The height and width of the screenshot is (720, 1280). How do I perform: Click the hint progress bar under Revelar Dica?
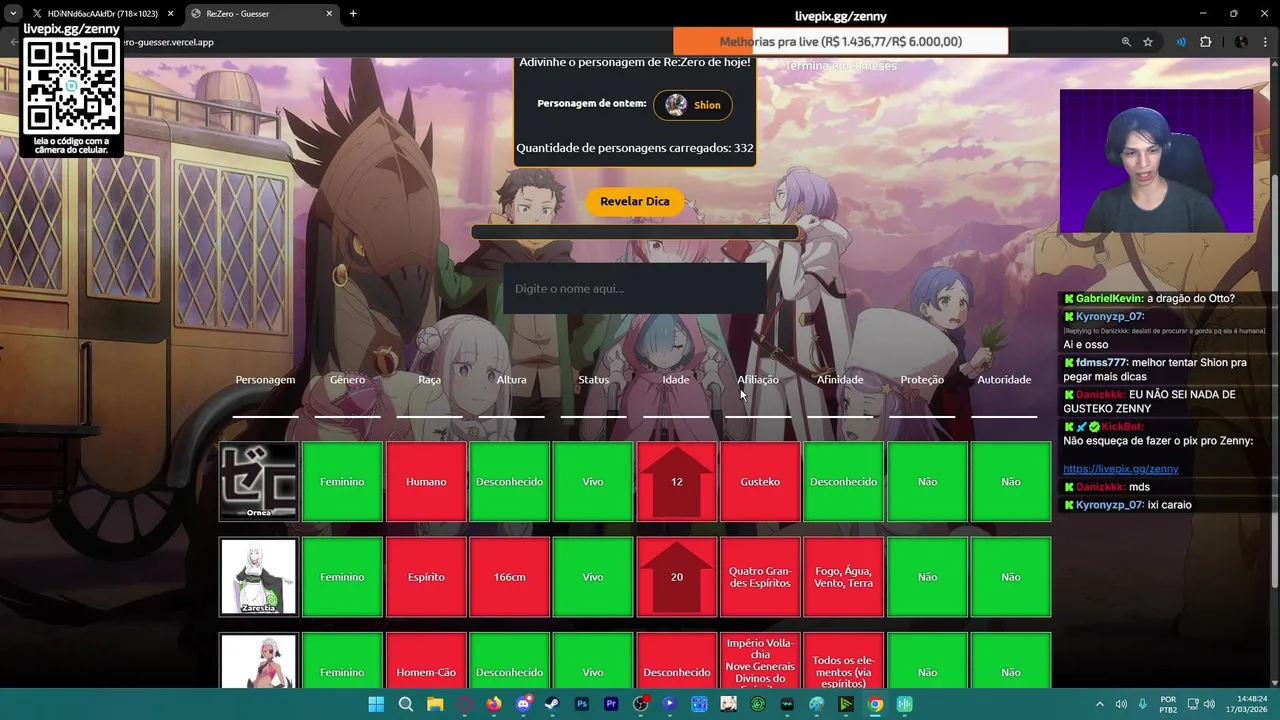pos(635,233)
